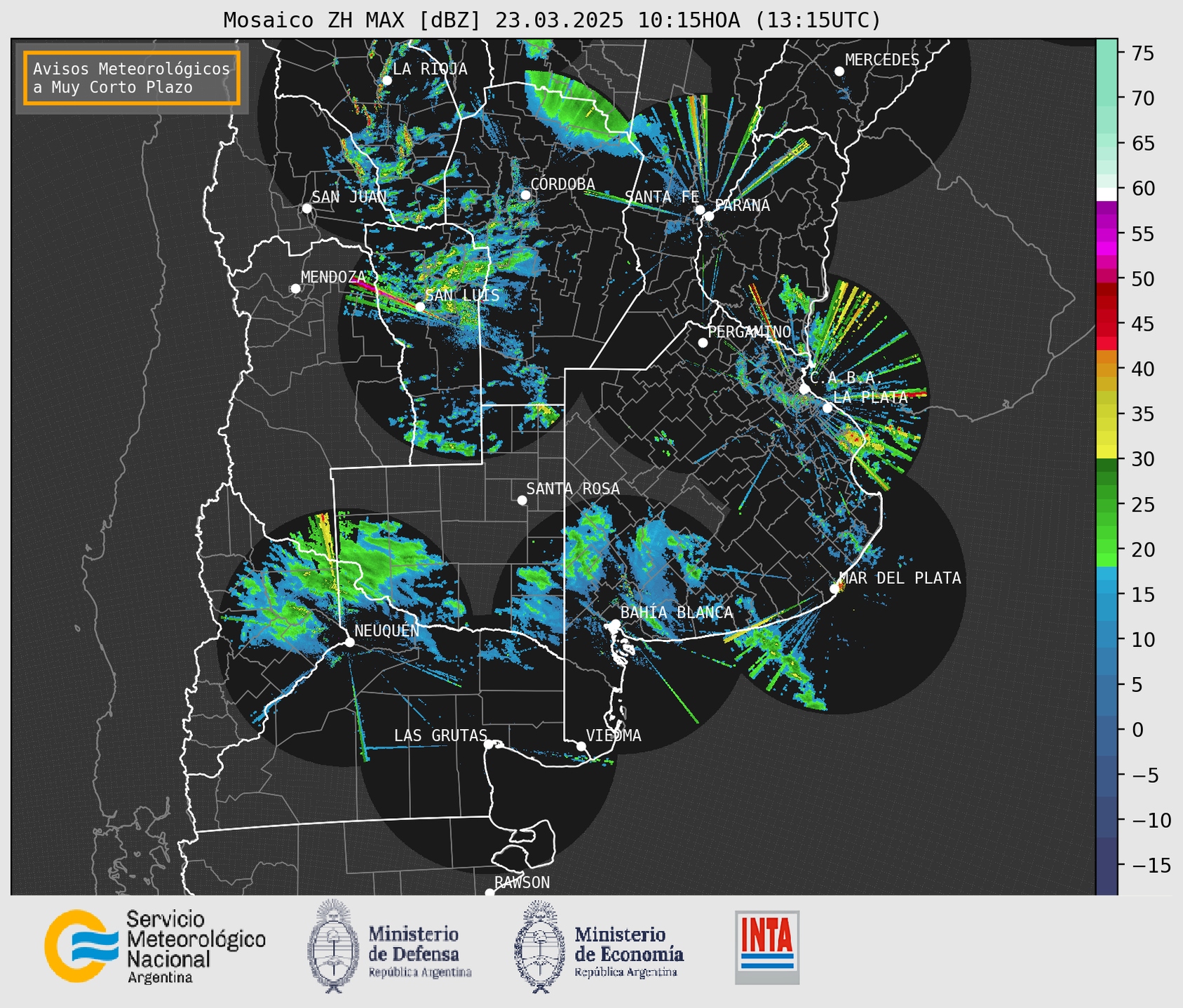The image size is (1183, 1008).
Task: Click the map title Mosaico ZH MAX
Action: click(x=552, y=20)
